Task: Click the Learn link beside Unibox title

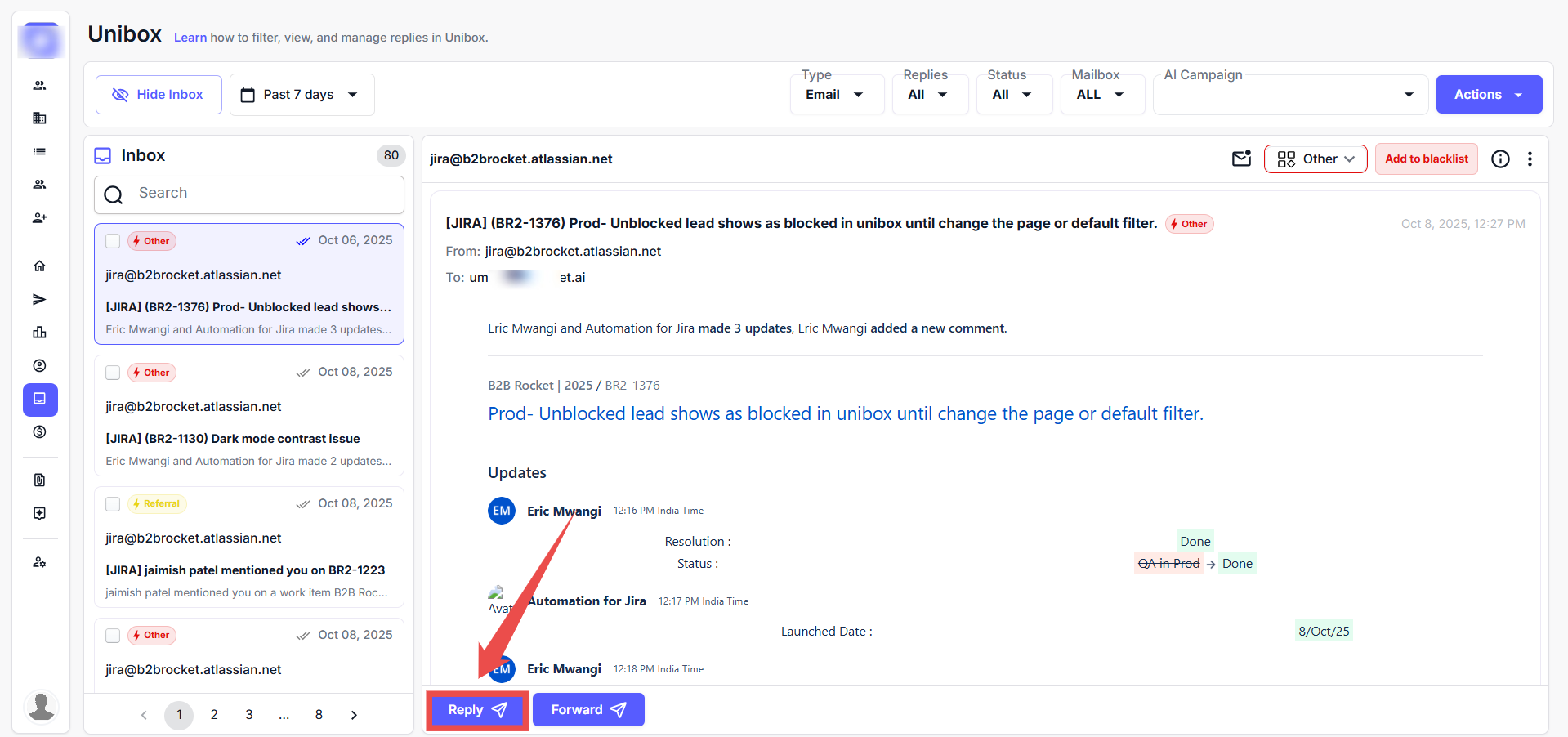Action: coord(190,38)
